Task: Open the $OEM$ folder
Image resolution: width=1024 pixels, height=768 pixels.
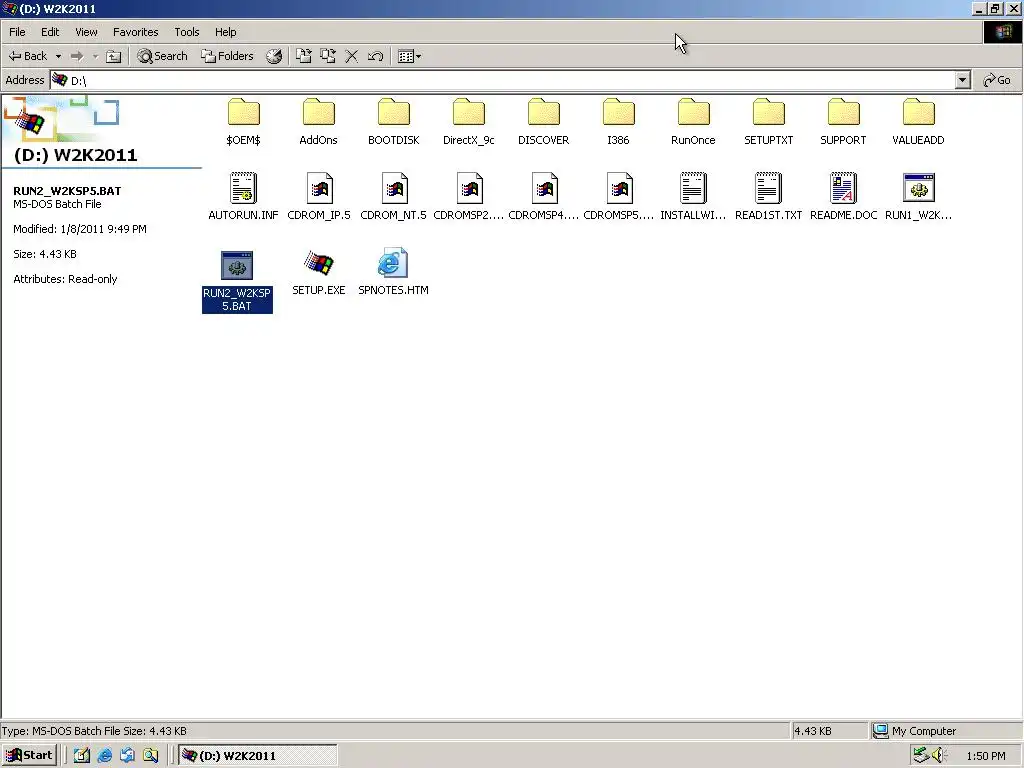Action: (x=244, y=123)
